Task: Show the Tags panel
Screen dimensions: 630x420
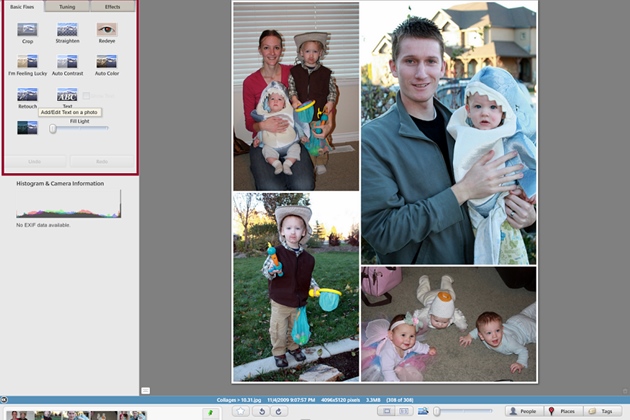Action: (601, 411)
